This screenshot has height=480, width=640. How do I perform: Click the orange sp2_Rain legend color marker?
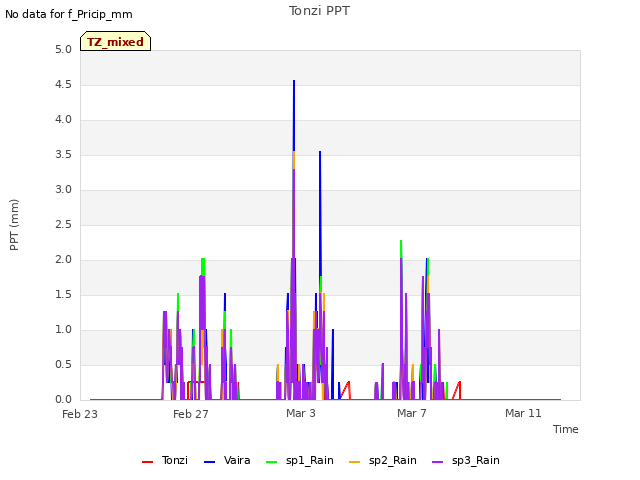point(355,462)
